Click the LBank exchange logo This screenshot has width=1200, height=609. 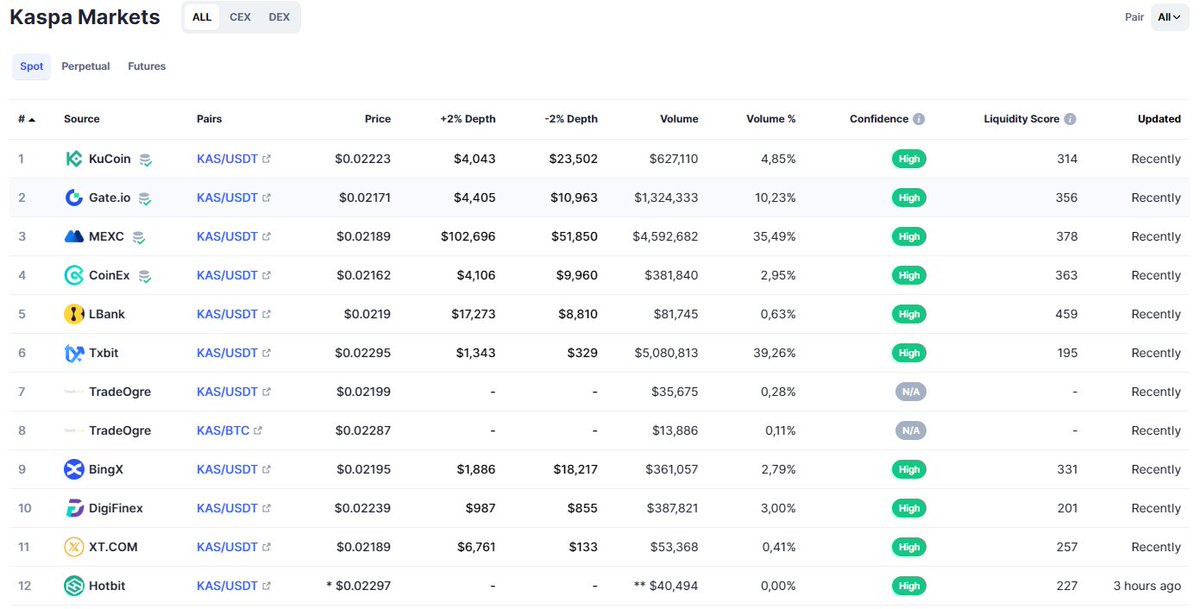(74, 314)
